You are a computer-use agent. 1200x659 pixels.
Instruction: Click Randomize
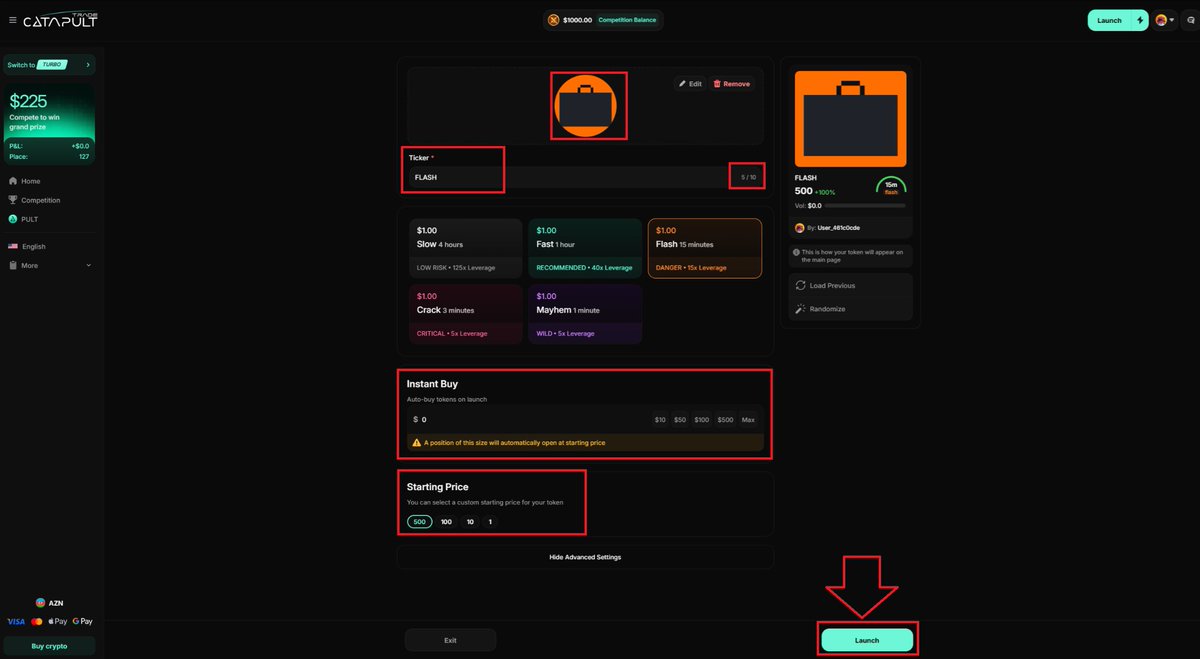(x=827, y=309)
